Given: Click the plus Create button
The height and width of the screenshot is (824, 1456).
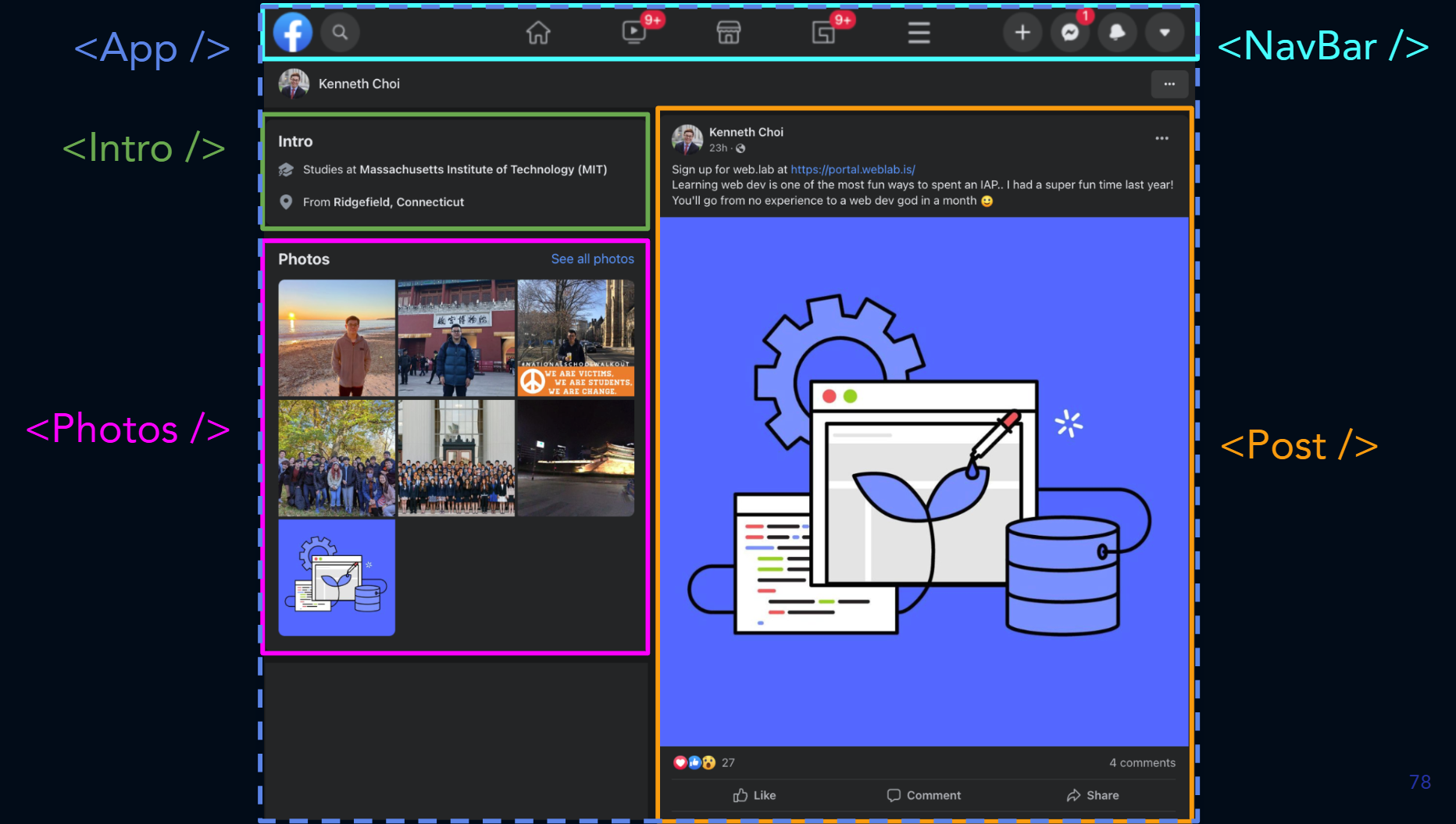Looking at the screenshot, I should [1022, 33].
